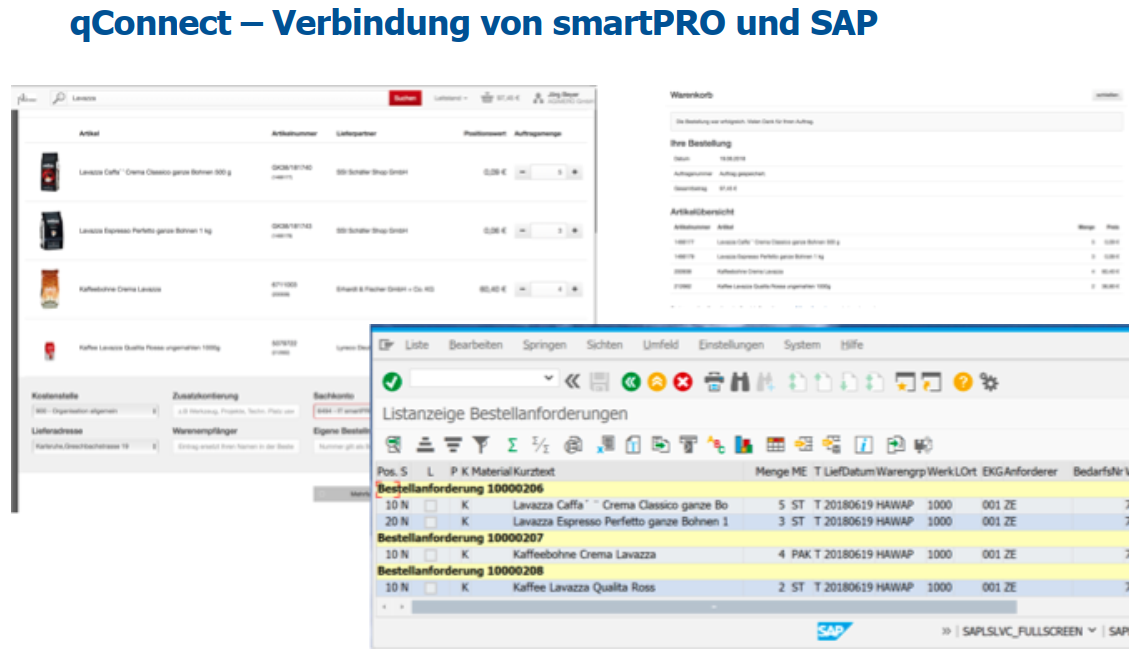This screenshot has height=651, width=1129.
Task: Tick the checkbox in the Lavazza Espresso Perfetto row
Action: point(431,521)
